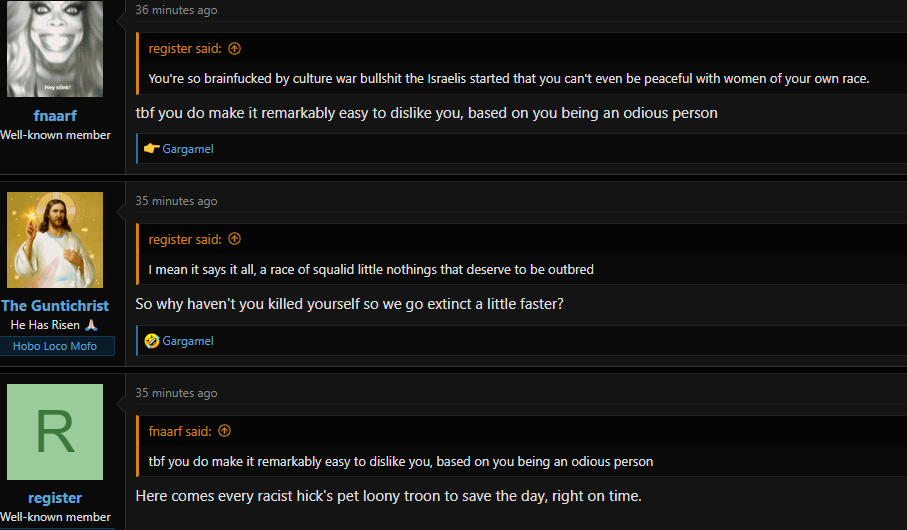This screenshot has height=530, width=907.
Task: Expand the quoted text about culture war
Action: 509,79
